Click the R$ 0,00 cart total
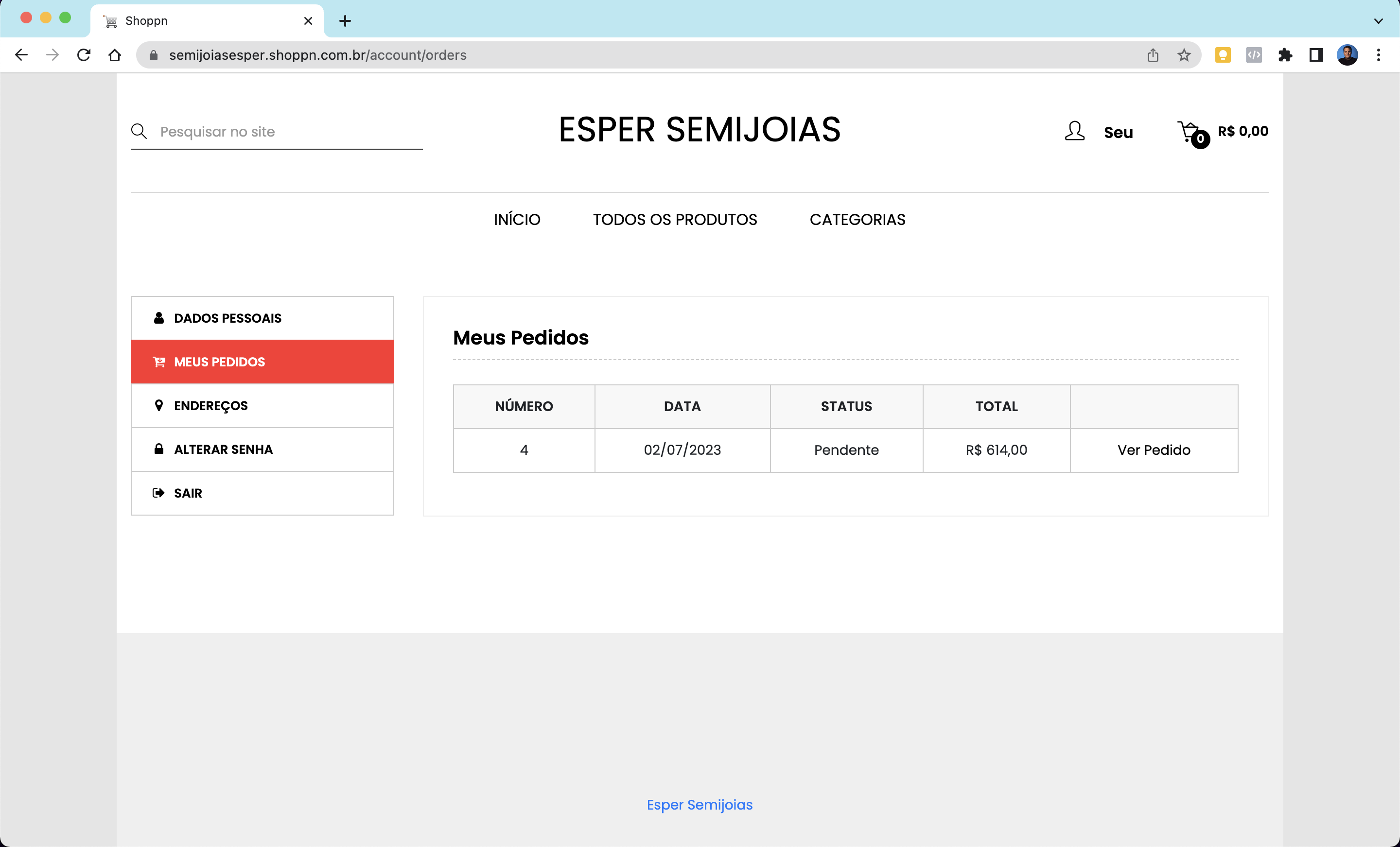Image resolution: width=1400 pixels, height=847 pixels. coord(1242,131)
